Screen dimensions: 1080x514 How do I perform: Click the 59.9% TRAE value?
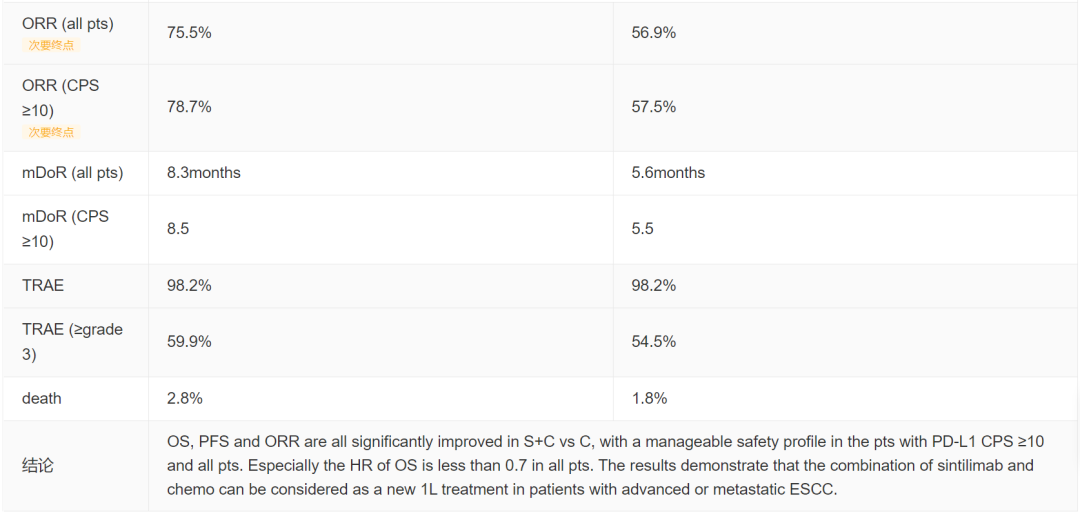(x=189, y=342)
